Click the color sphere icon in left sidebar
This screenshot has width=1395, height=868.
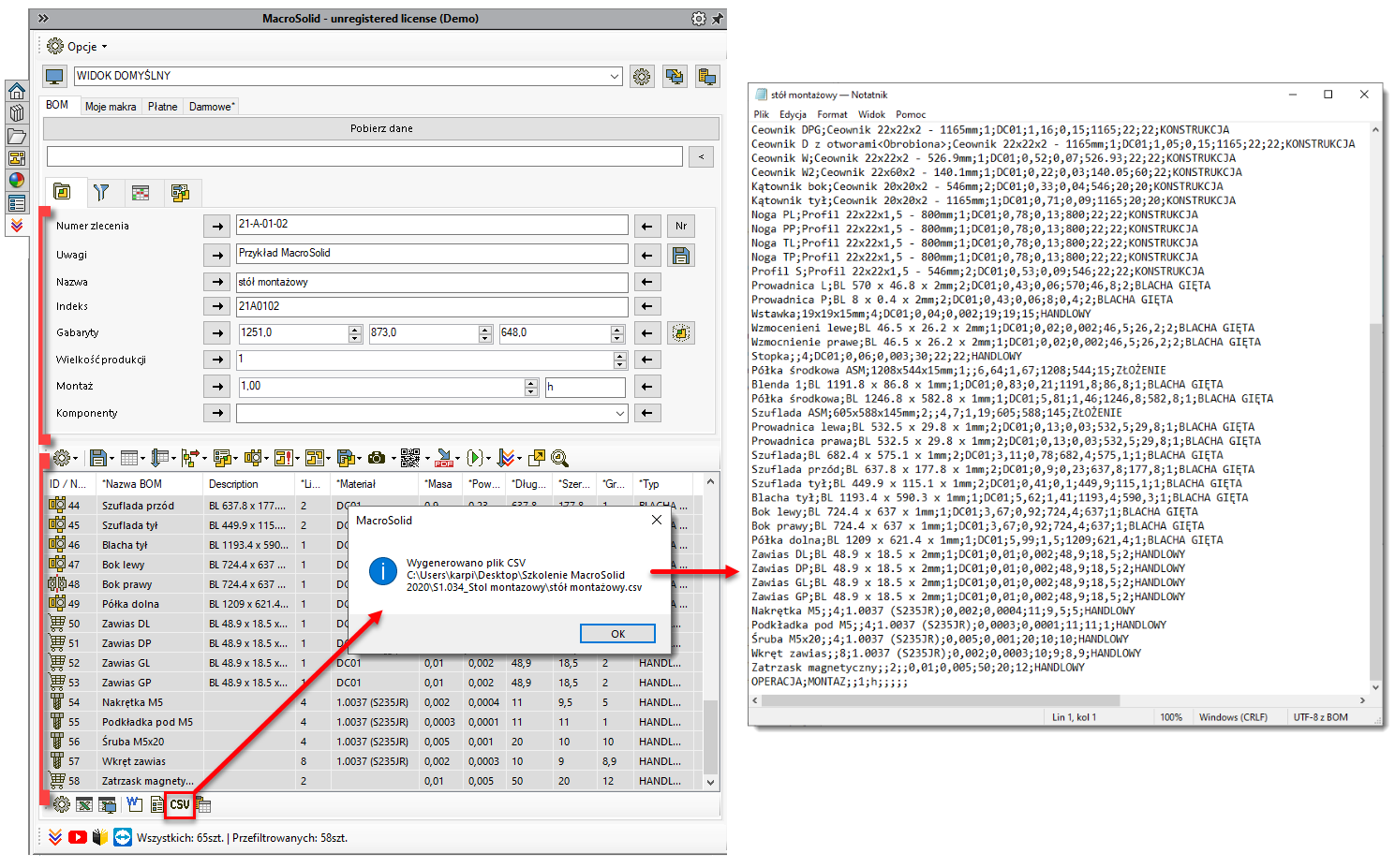[x=17, y=180]
